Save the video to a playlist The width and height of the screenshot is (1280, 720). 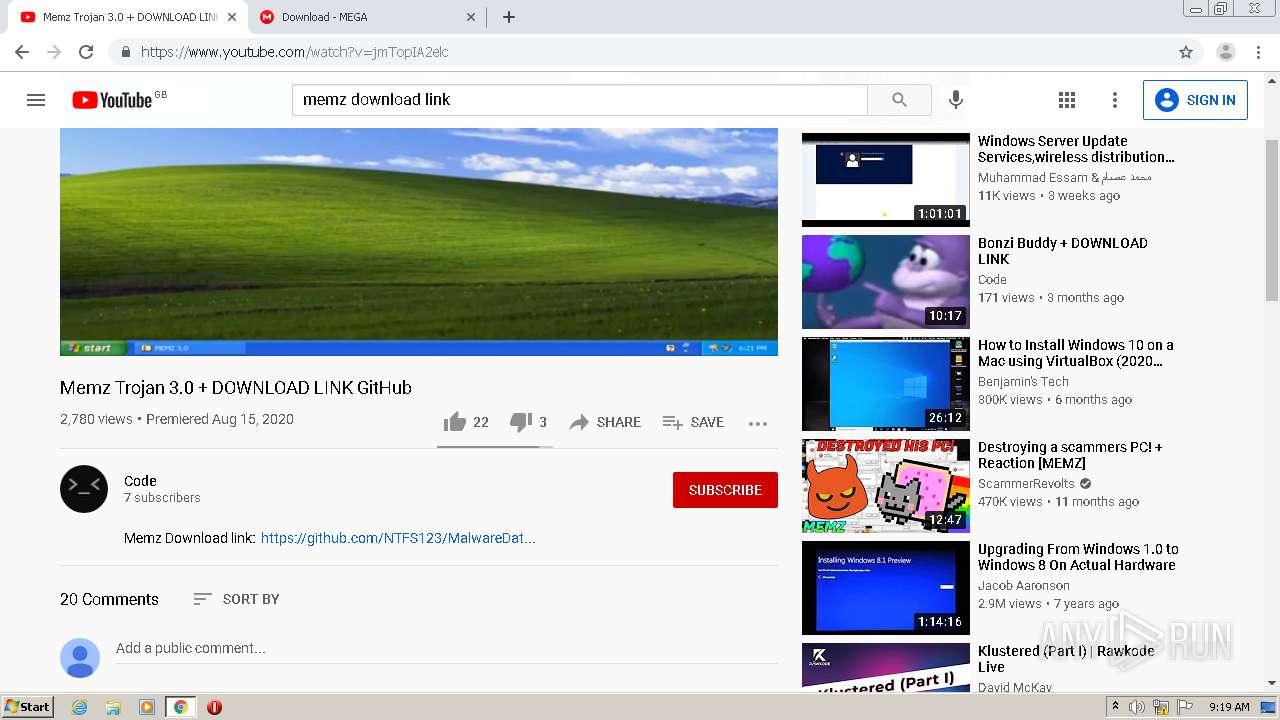693,422
